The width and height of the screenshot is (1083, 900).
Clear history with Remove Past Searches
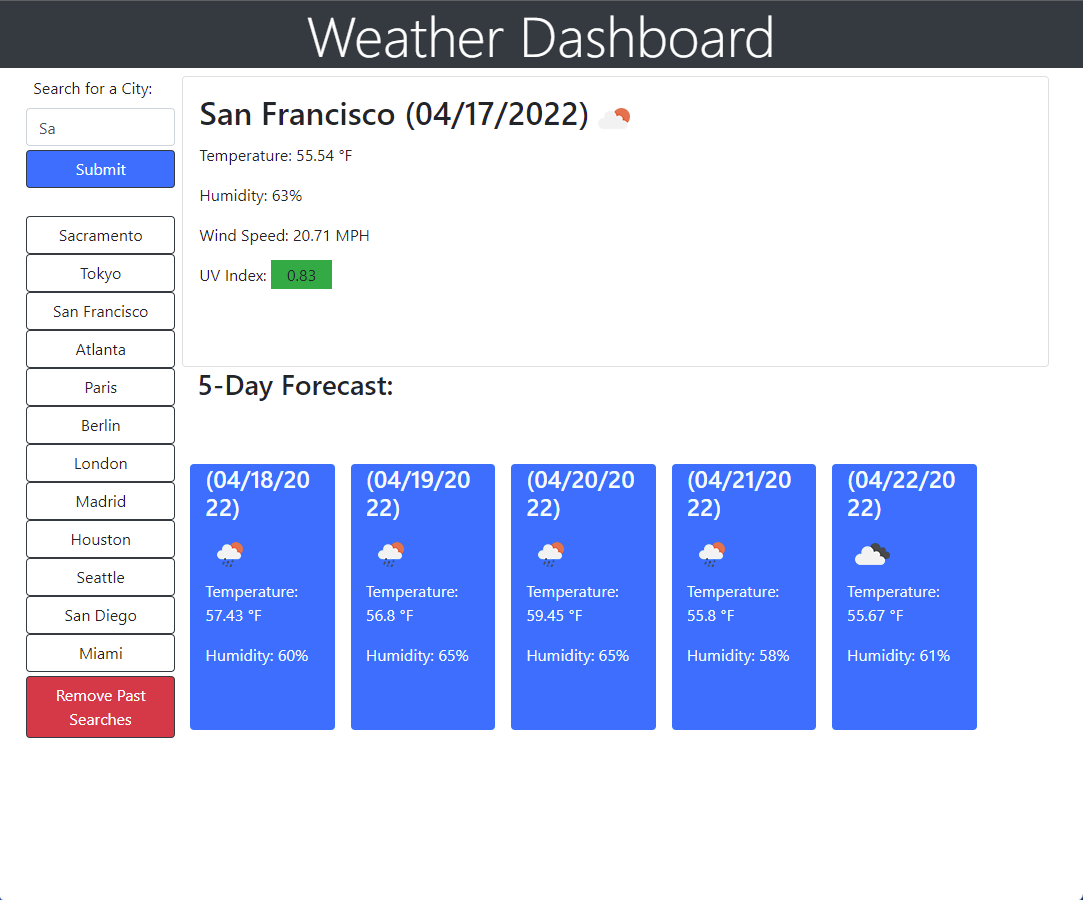pyautogui.click(x=100, y=707)
